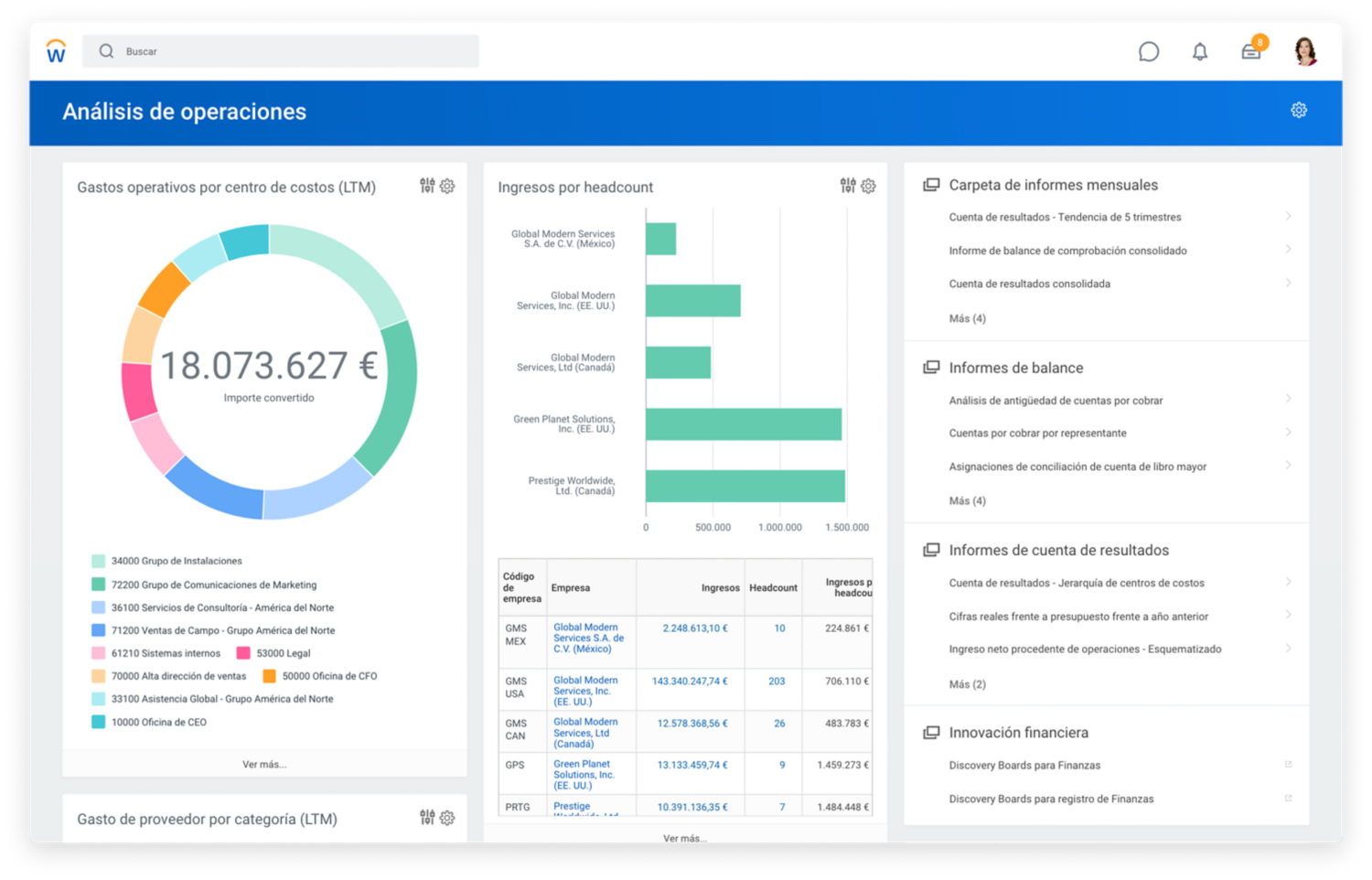Open the notifications bell
Screen dimensions: 1372x880
(1200, 52)
